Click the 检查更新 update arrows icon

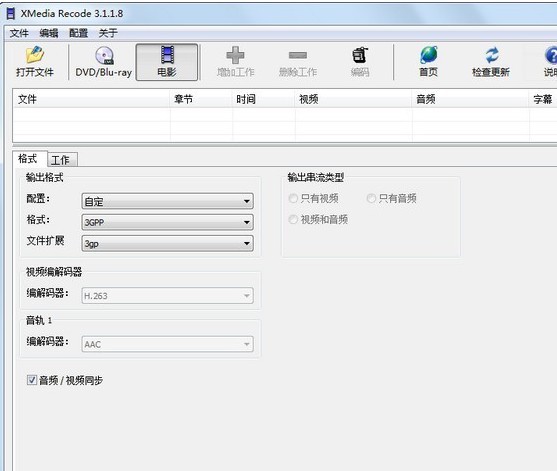pyautogui.click(x=491, y=55)
